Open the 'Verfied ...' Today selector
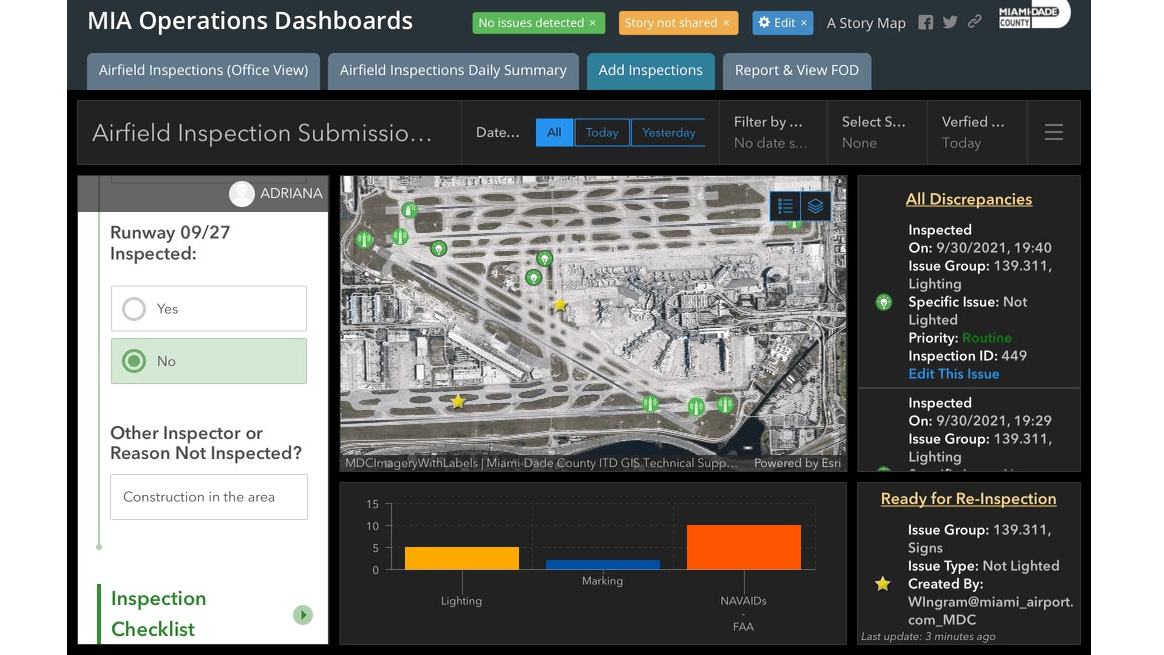Screen dimensions: 1164x655 pos(977,132)
